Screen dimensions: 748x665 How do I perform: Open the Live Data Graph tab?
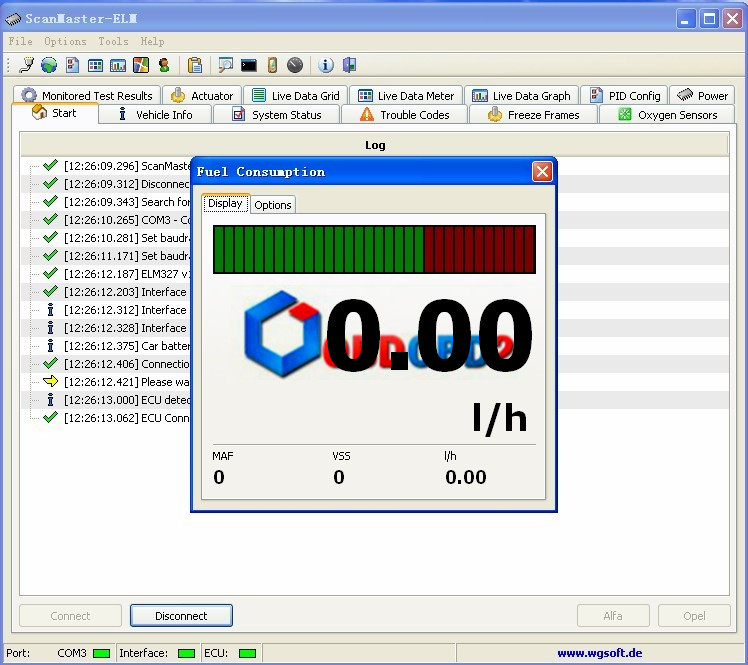[x=522, y=96]
